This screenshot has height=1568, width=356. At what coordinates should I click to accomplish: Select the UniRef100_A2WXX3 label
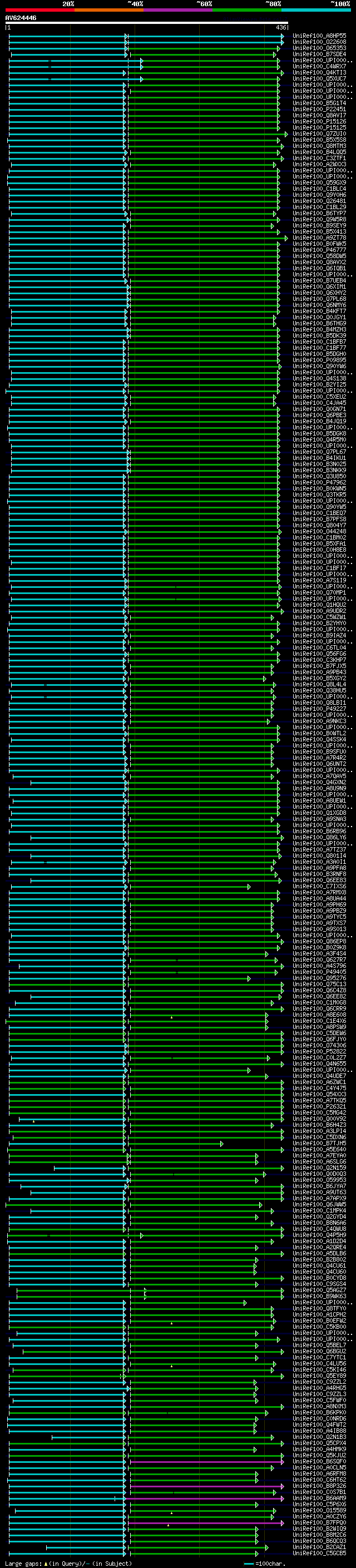click(319, 164)
